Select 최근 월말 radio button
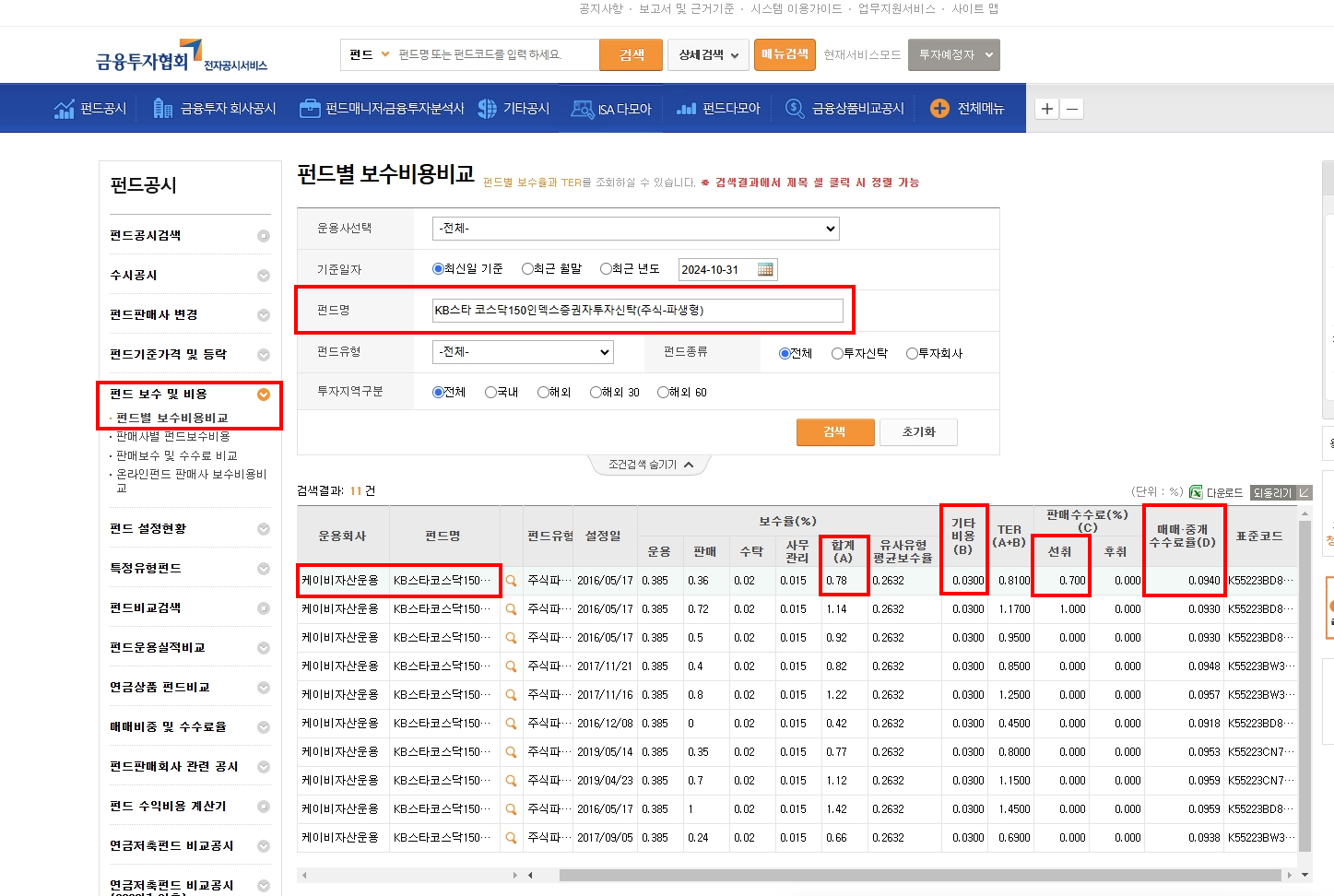 click(x=527, y=269)
